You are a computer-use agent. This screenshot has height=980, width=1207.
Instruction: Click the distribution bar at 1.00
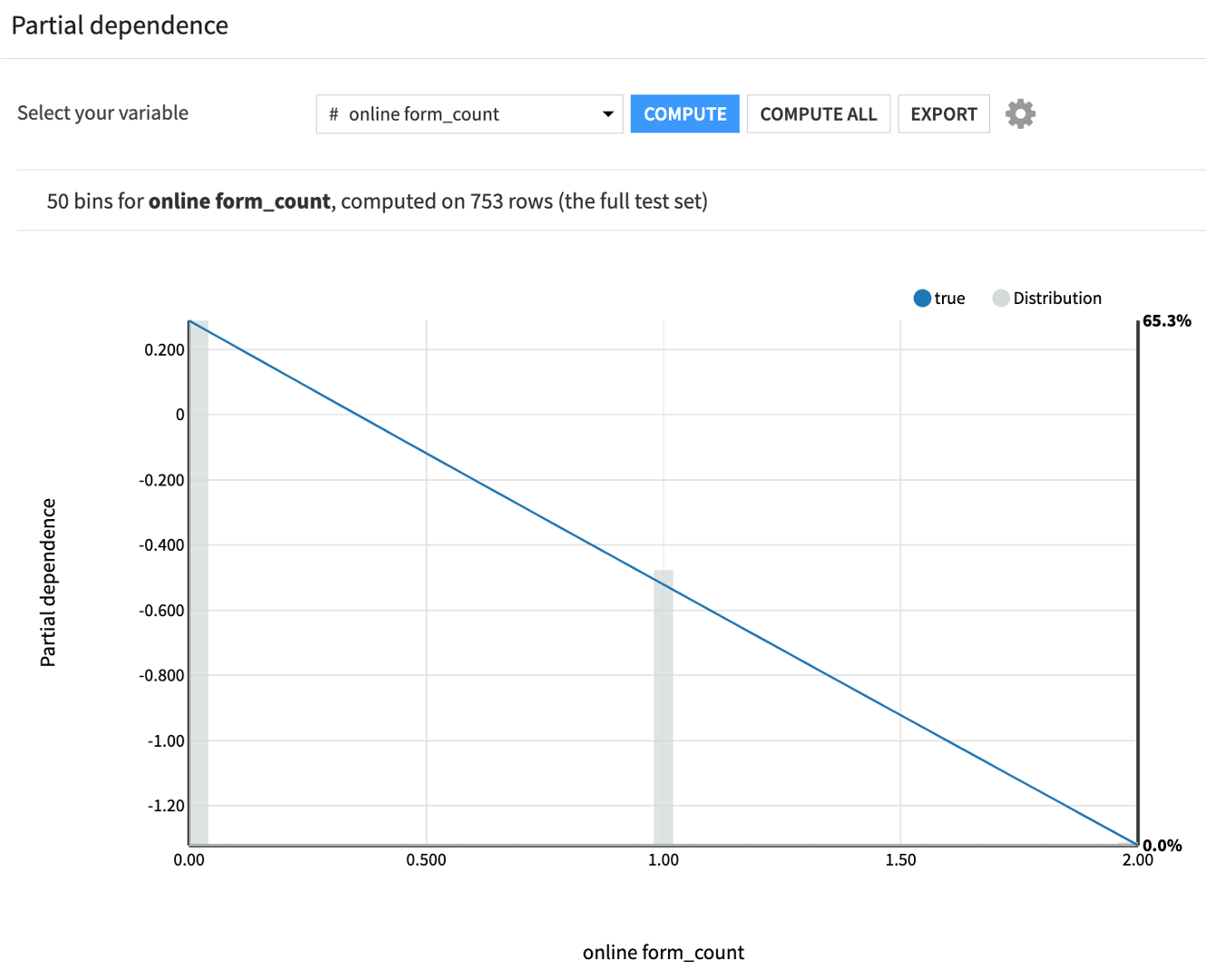pyautogui.click(x=663, y=708)
